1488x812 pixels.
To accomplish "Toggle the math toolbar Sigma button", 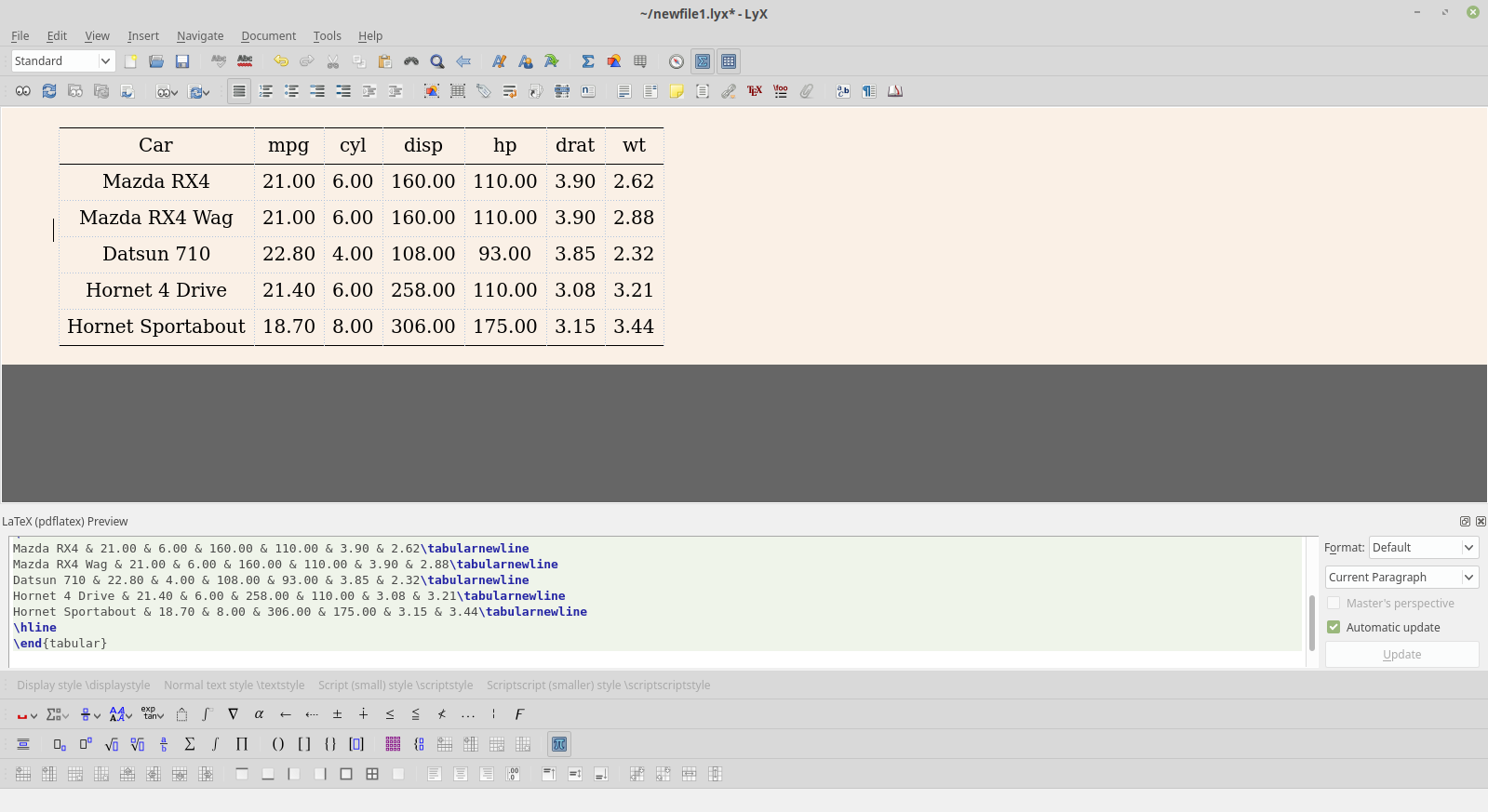I will (x=703, y=61).
